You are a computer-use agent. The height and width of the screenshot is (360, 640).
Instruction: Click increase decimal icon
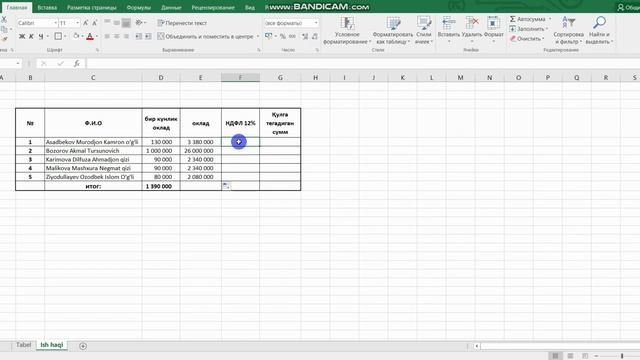point(305,37)
